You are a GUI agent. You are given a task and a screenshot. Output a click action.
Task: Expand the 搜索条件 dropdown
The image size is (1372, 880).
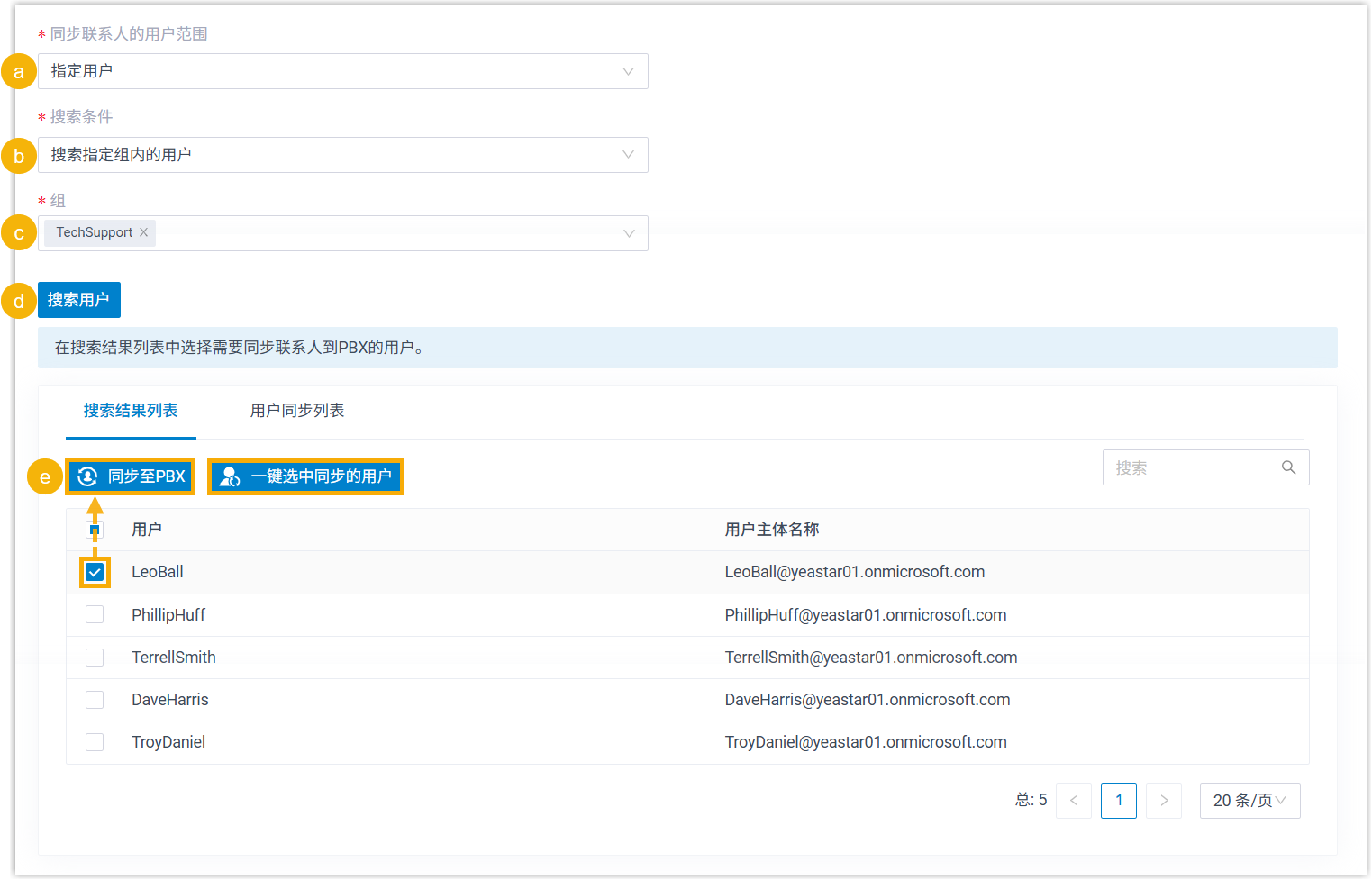tap(342, 155)
